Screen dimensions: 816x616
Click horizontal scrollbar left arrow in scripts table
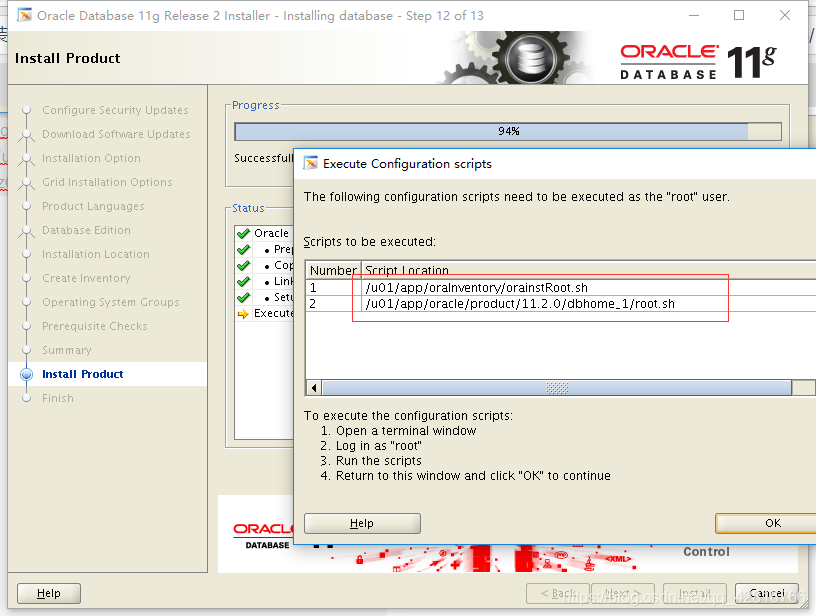click(314, 388)
